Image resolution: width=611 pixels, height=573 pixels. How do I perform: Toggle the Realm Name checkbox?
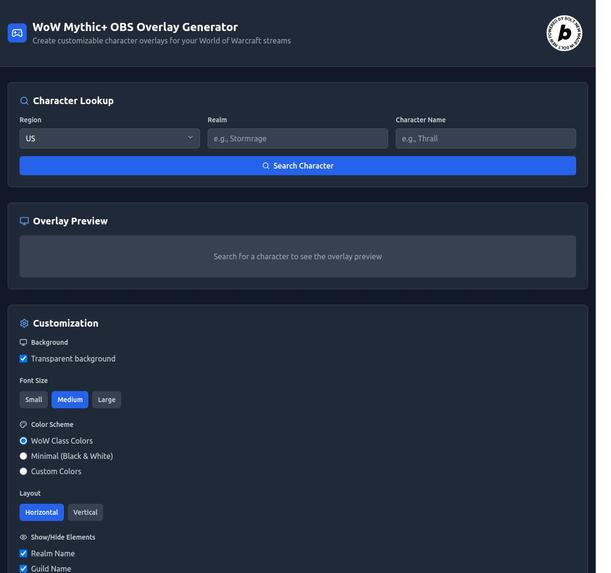point(23,554)
